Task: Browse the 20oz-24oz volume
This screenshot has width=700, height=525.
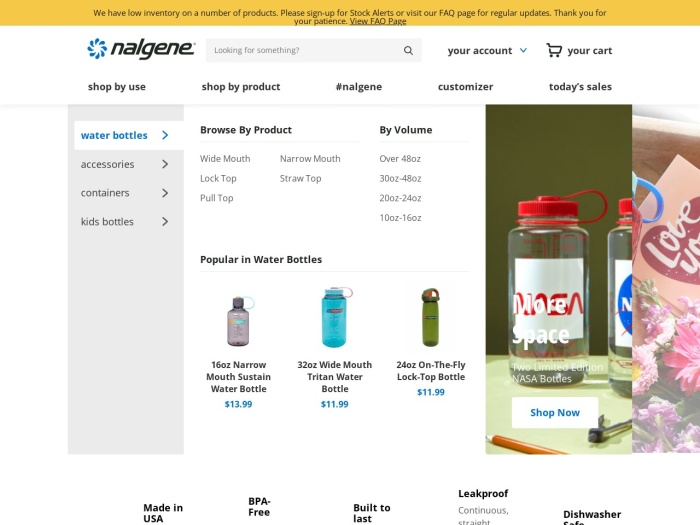Action: tap(400, 198)
